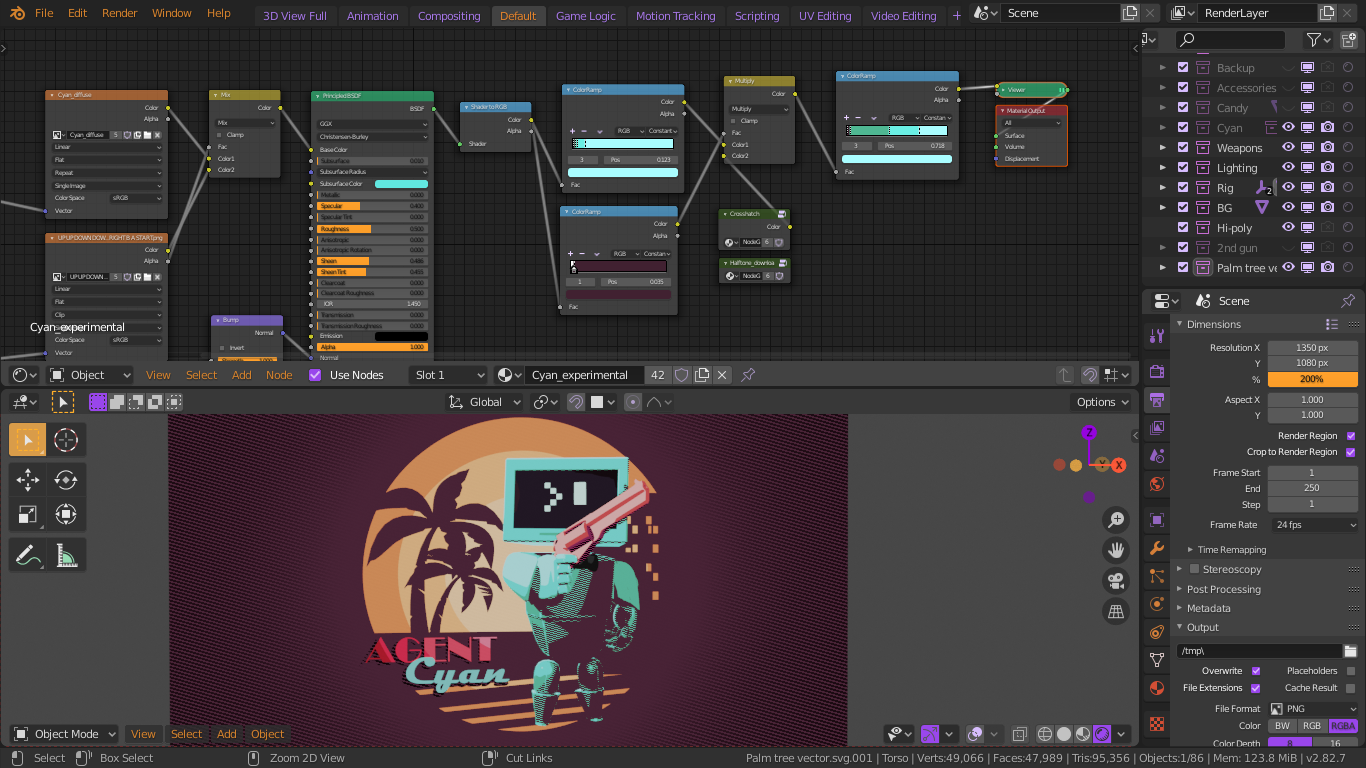
Task: Uncheck Crop to Render Region
Action: pos(1351,452)
